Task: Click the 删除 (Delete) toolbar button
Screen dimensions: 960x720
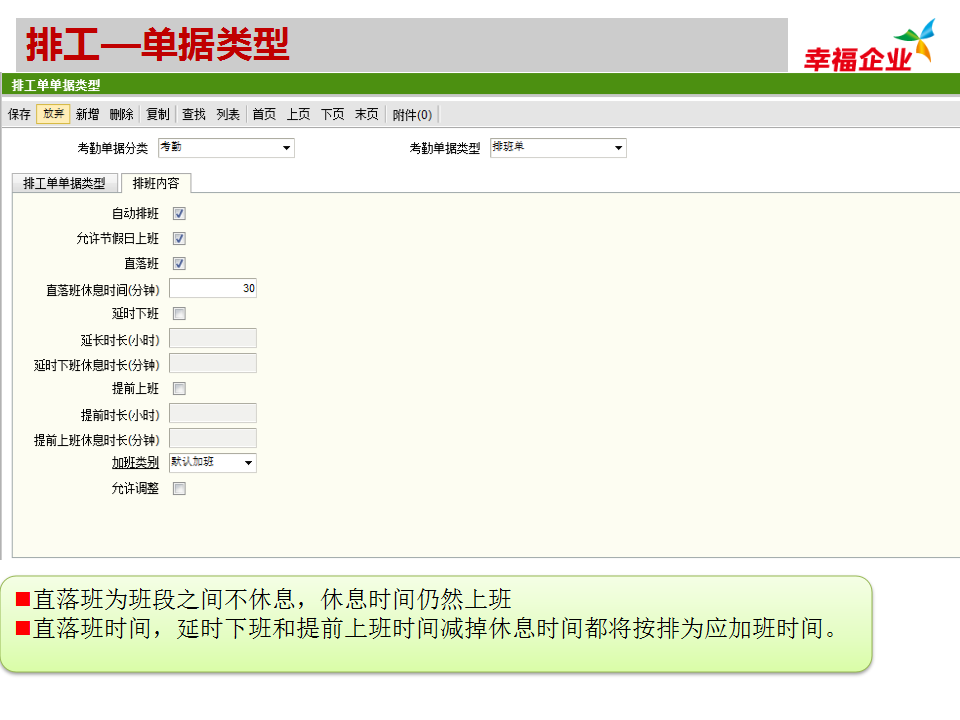Action: click(121, 115)
